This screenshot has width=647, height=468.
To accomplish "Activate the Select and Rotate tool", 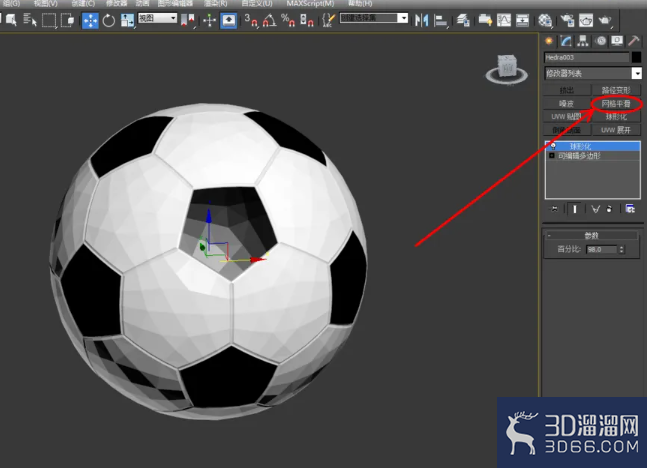I will (x=109, y=20).
